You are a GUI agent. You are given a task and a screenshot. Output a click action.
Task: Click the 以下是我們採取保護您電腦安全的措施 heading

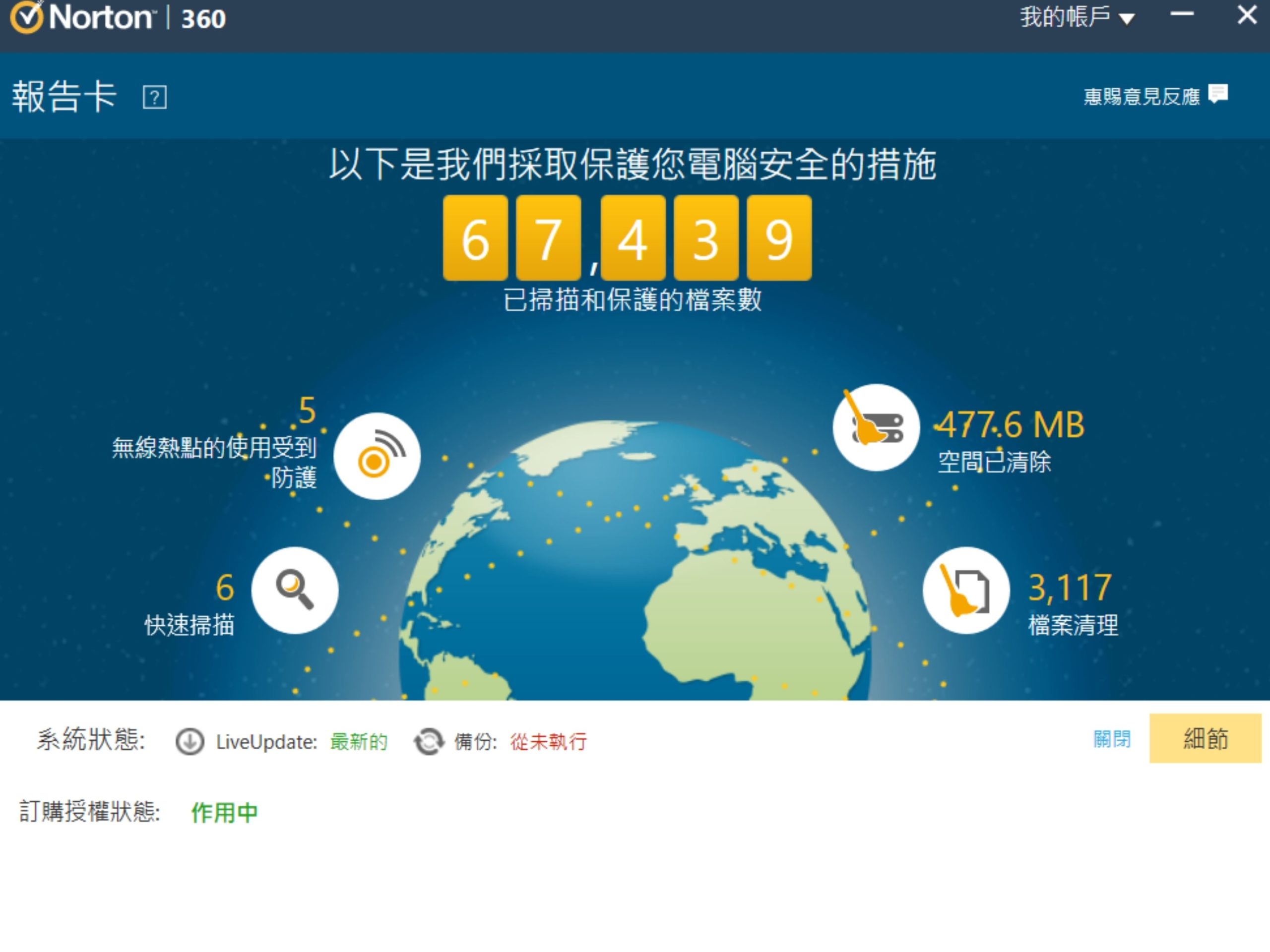(633, 165)
